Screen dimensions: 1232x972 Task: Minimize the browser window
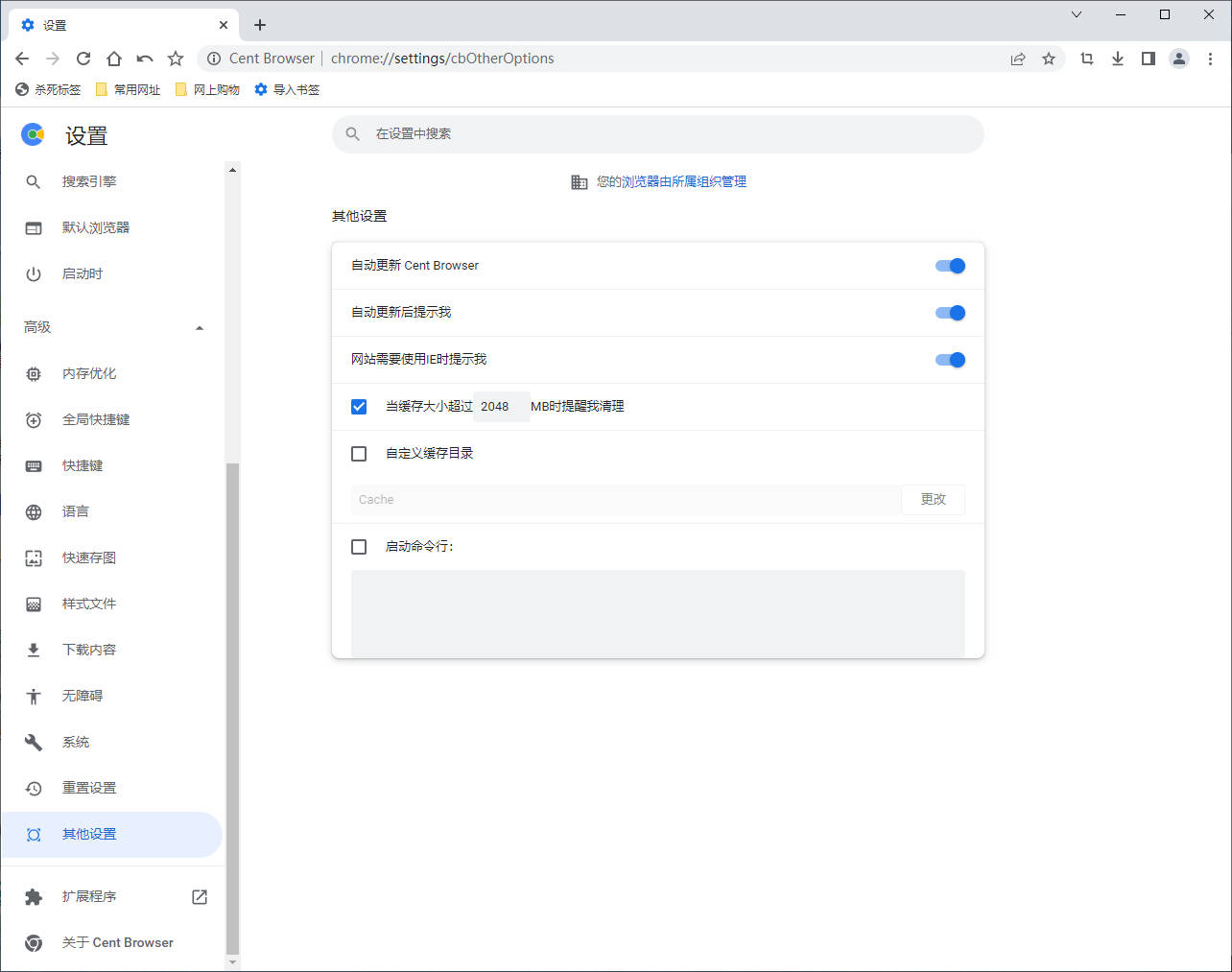[x=1121, y=14]
